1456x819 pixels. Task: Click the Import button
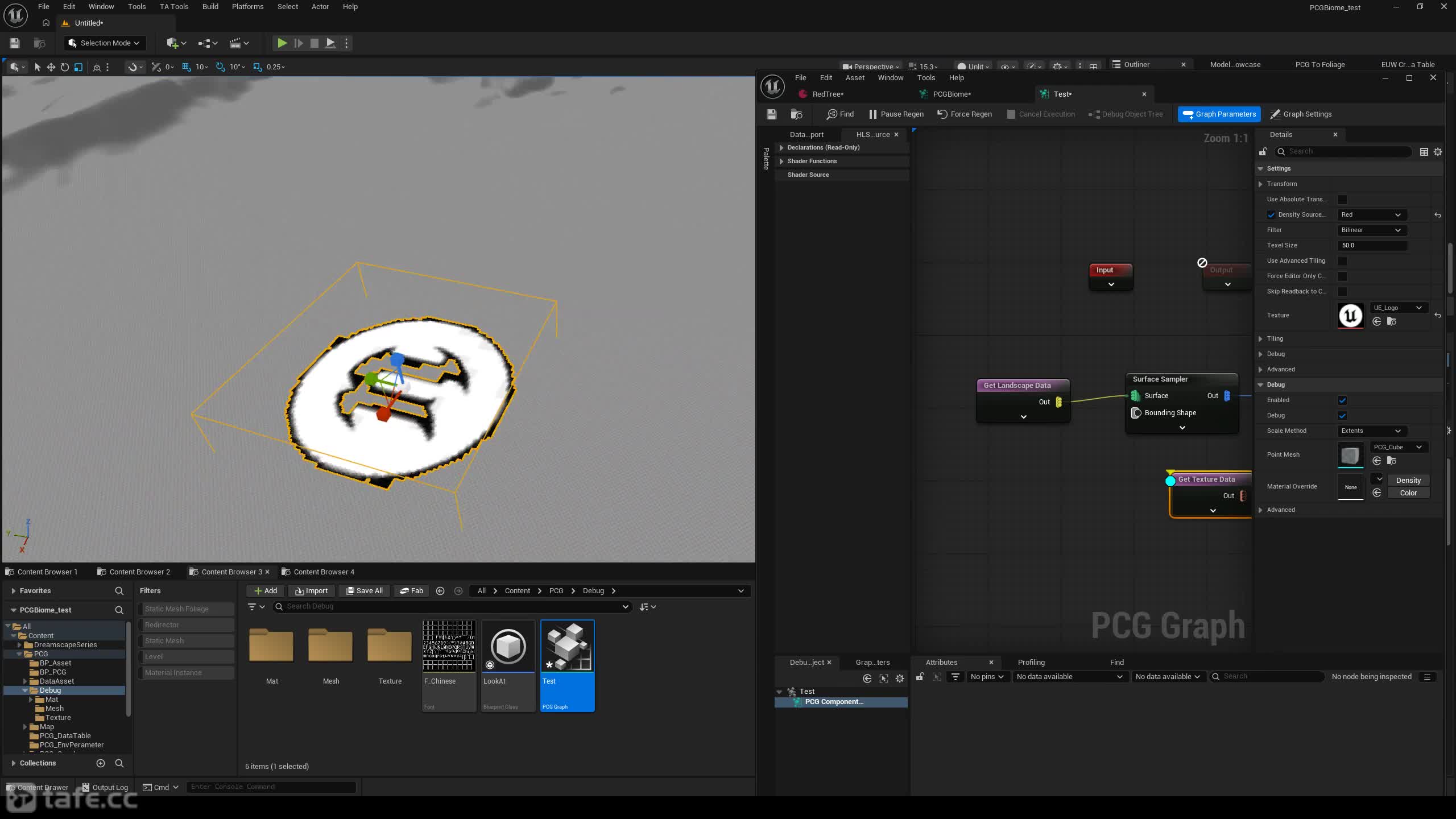312,591
